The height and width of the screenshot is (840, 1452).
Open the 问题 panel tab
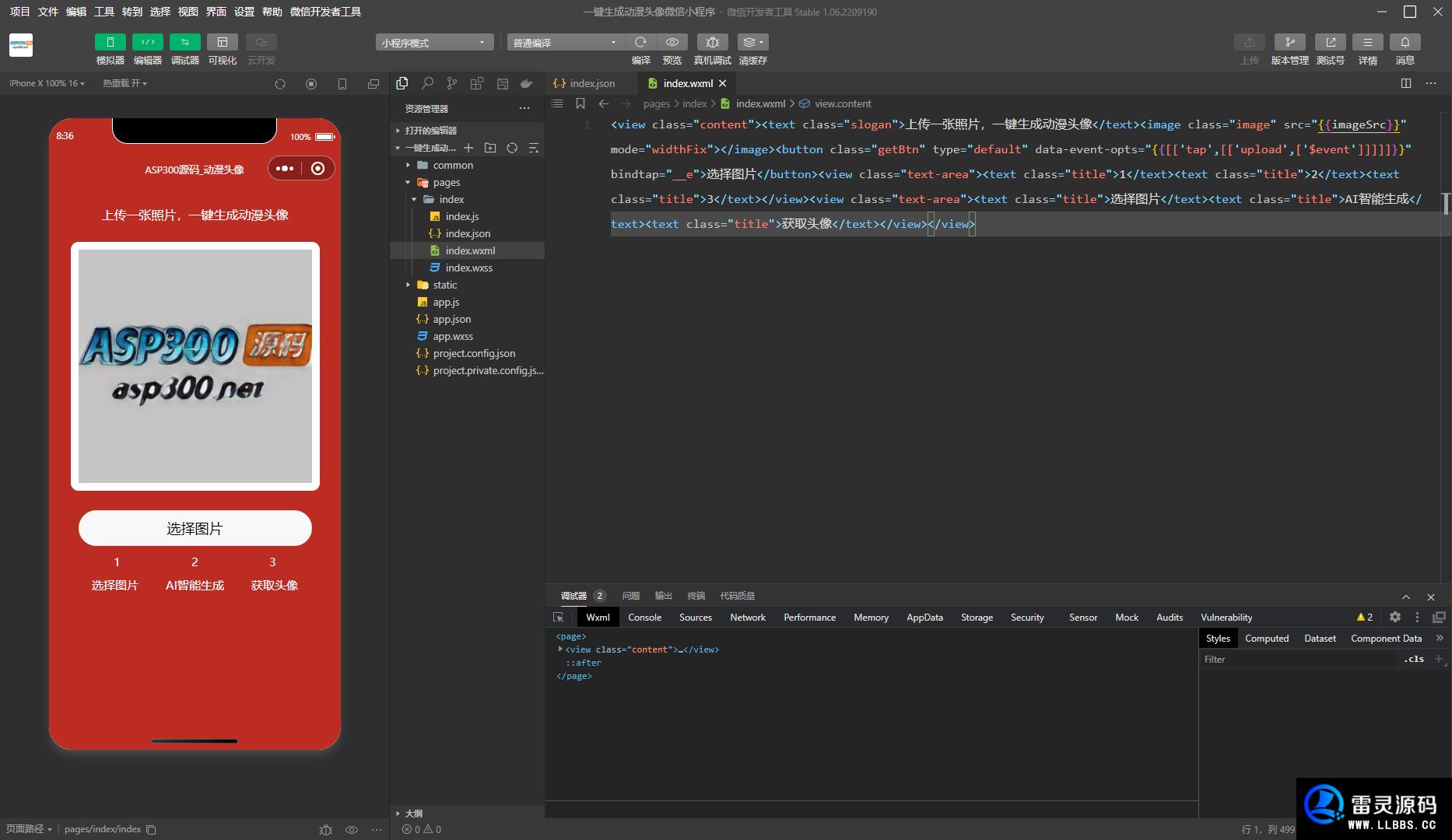(x=631, y=596)
